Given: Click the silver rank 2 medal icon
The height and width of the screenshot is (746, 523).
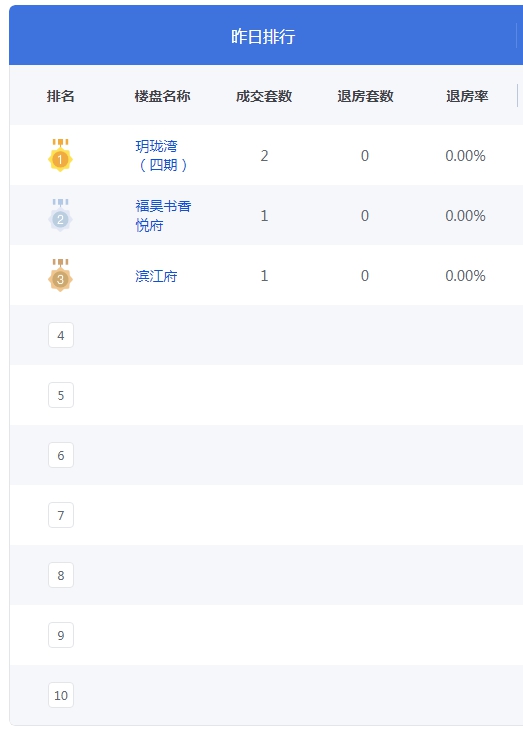Looking at the screenshot, I should click(60, 215).
